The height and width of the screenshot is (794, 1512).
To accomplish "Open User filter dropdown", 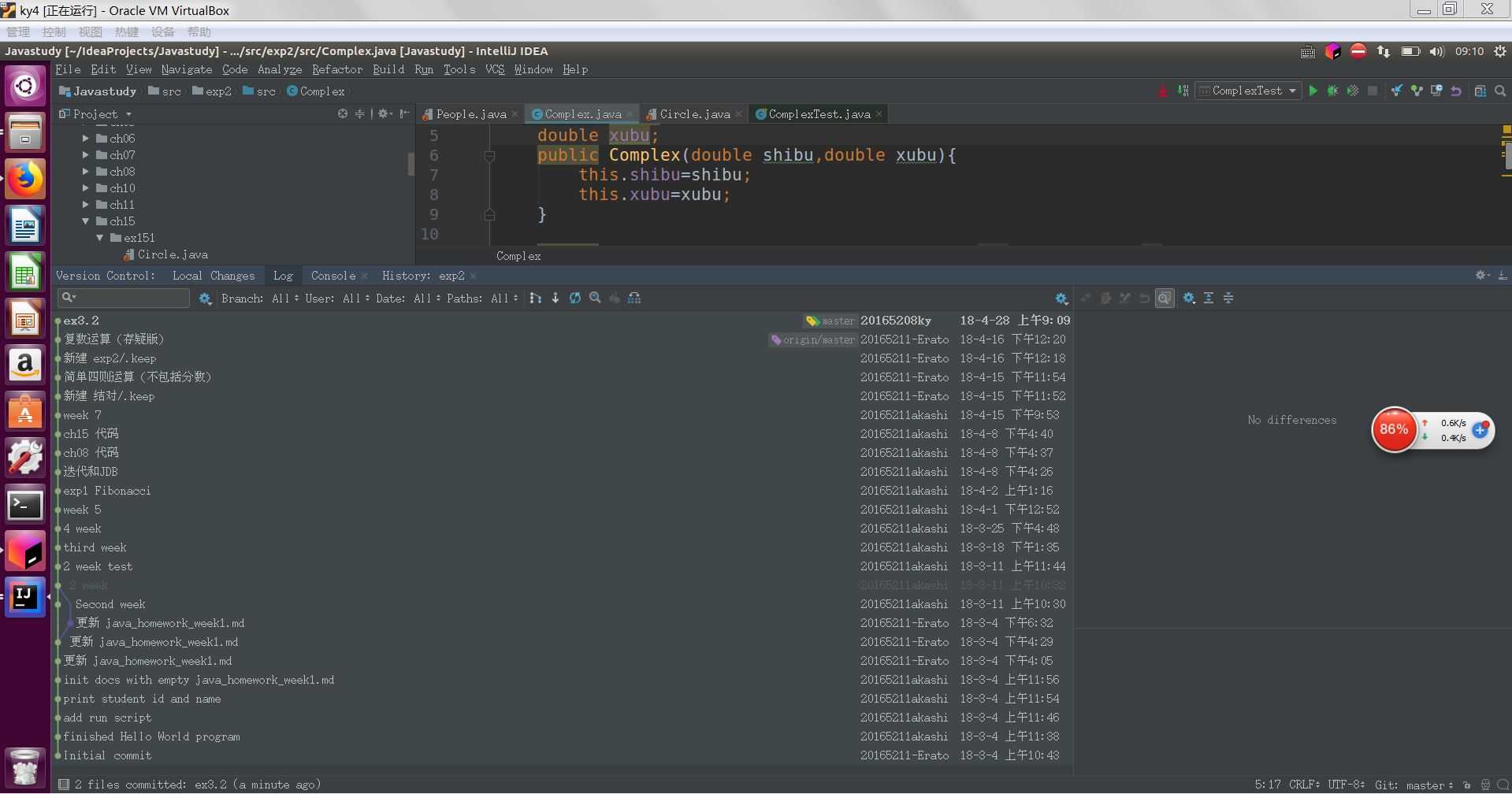I will [x=337, y=299].
